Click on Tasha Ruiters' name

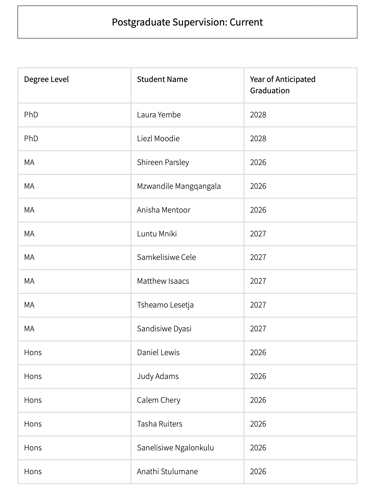pos(160,424)
